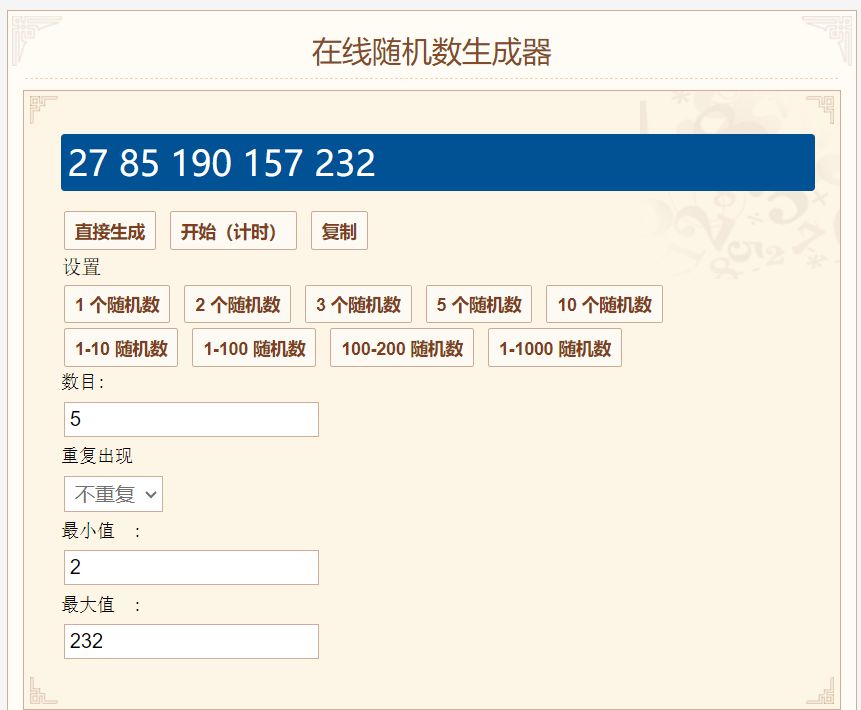This screenshot has height=710, width=861.
Task: Choose the 2 个随机数 preset
Action: click(x=237, y=304)
